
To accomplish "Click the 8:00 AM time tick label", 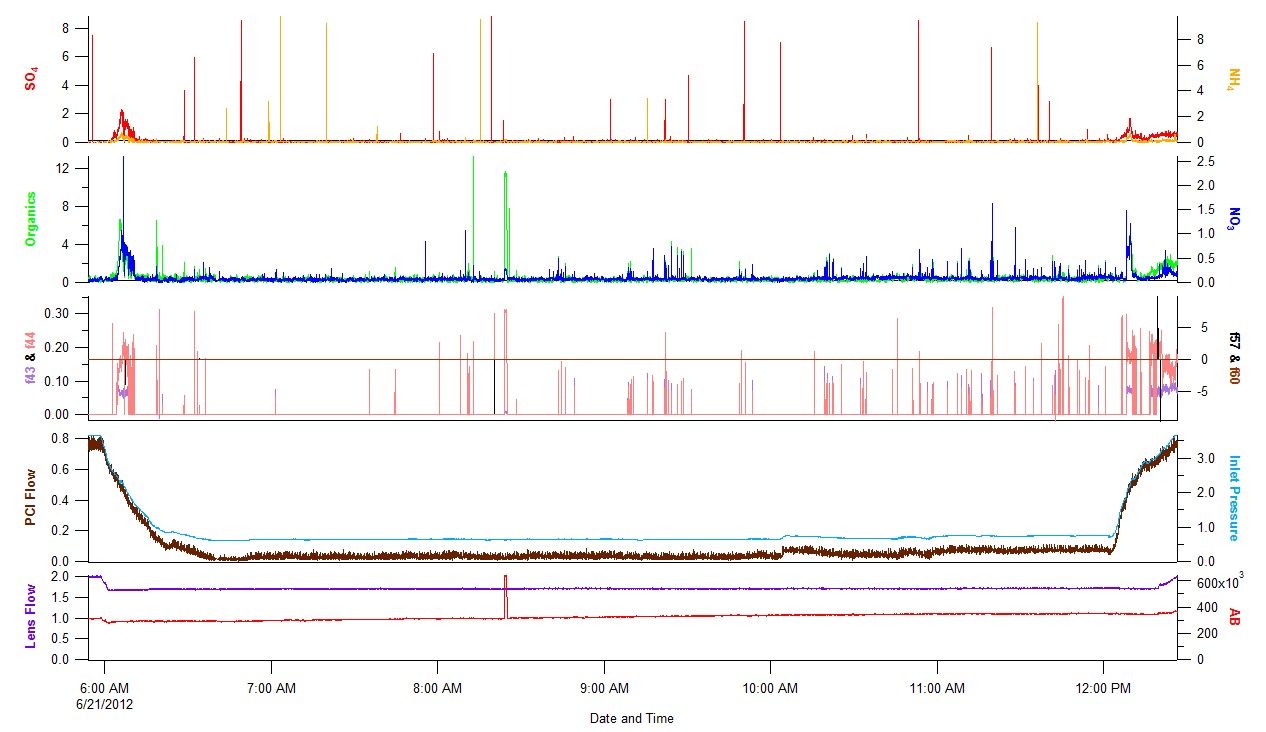I will pos(437,688).
